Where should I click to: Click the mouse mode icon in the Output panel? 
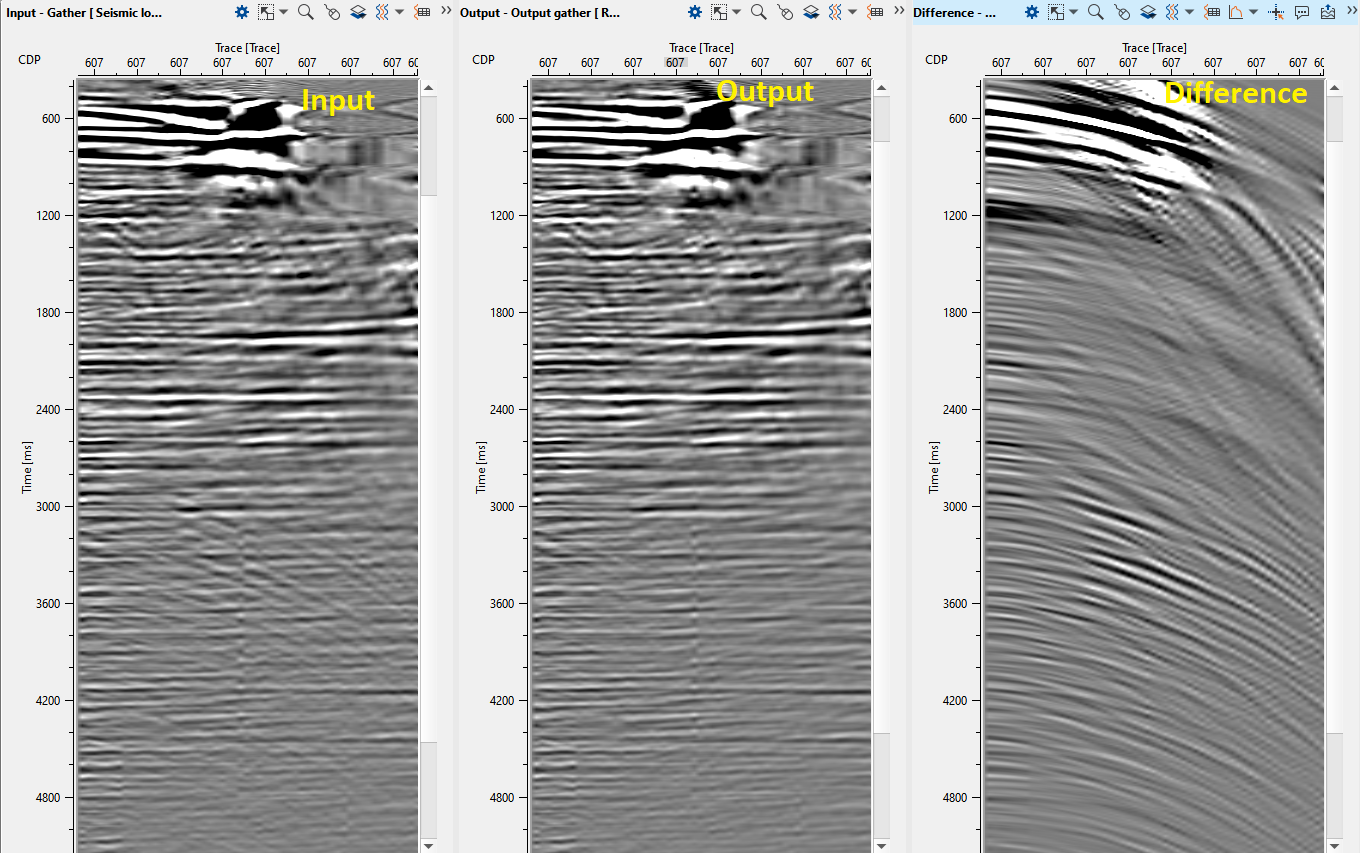785,12
